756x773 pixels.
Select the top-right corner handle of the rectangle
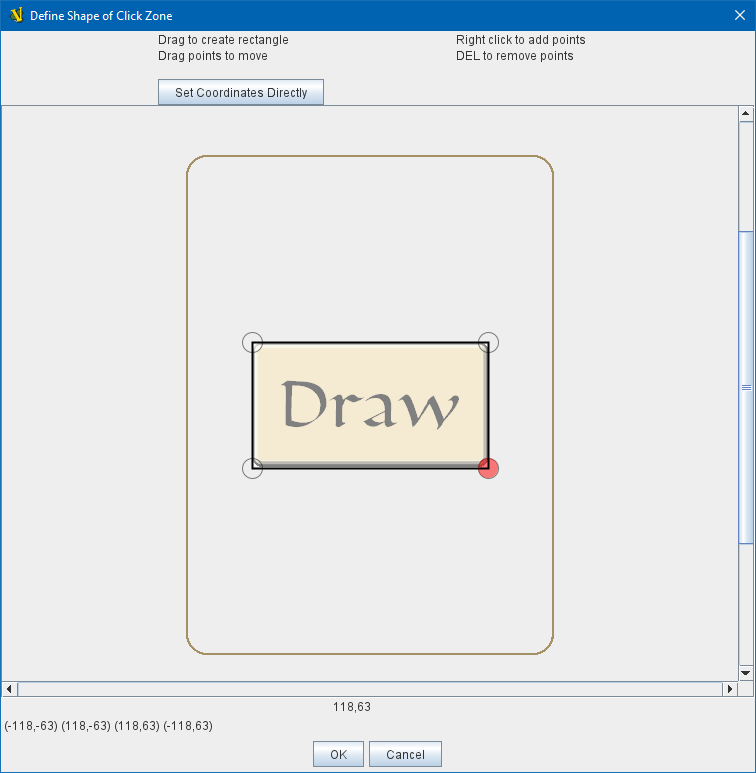coord(488,342)
